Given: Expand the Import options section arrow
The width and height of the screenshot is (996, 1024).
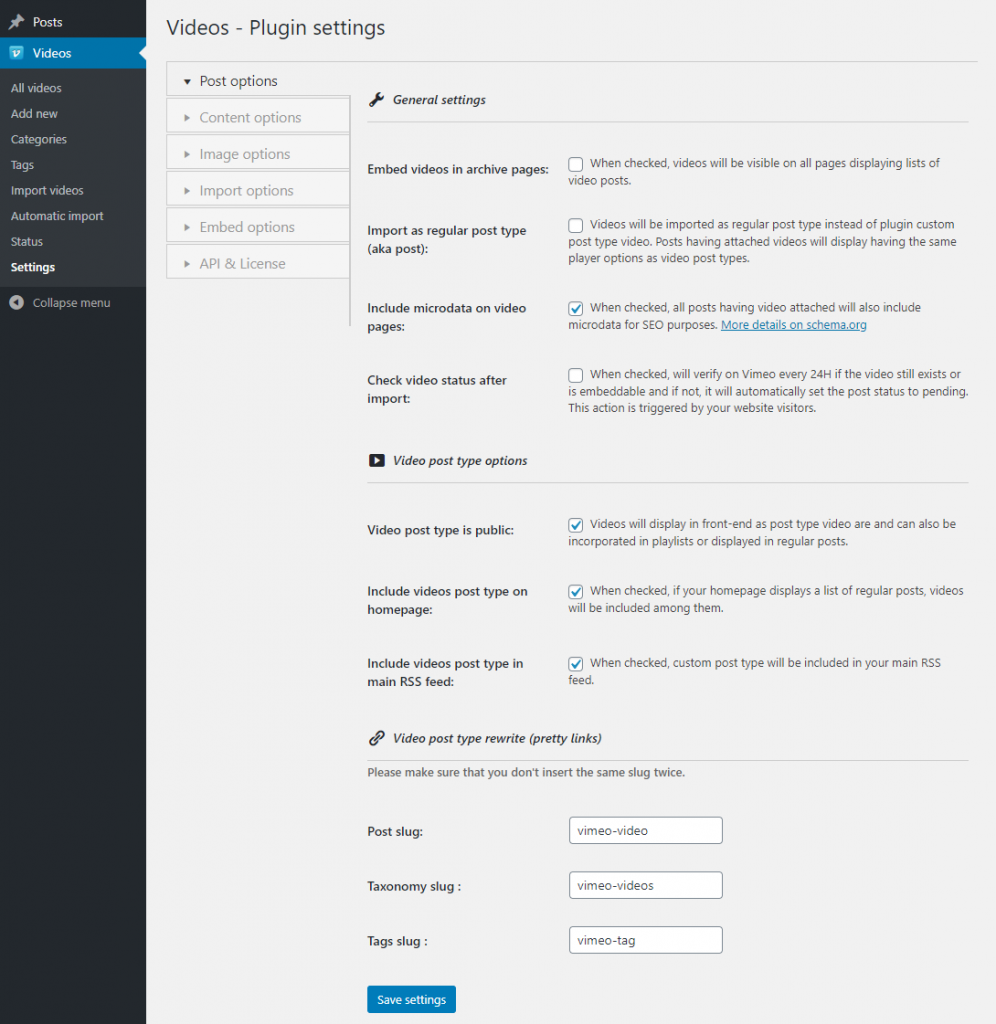Looking at the screenshot, I should [x=187, y=191].
